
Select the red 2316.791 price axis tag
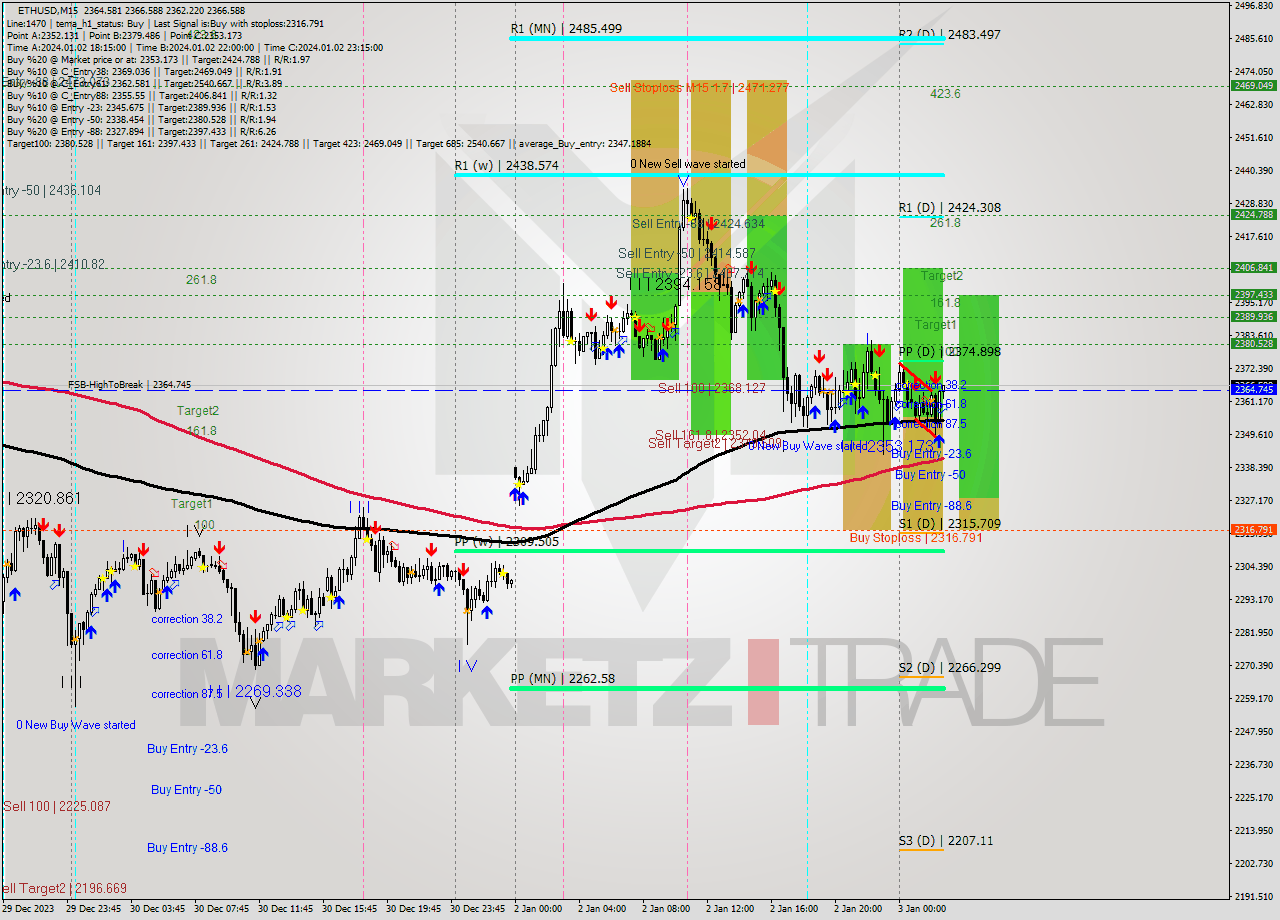click(1254, 530)
